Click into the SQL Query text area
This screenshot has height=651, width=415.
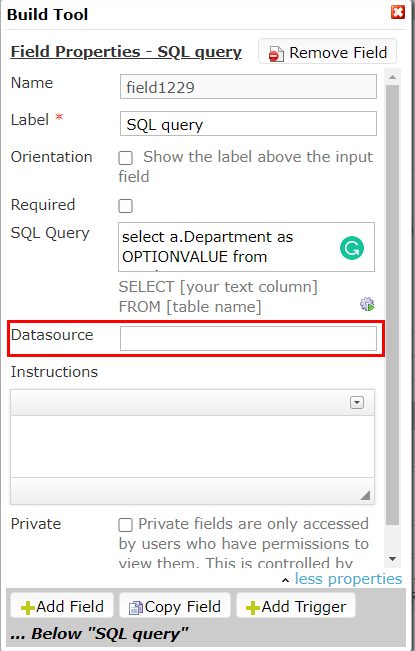247,247
